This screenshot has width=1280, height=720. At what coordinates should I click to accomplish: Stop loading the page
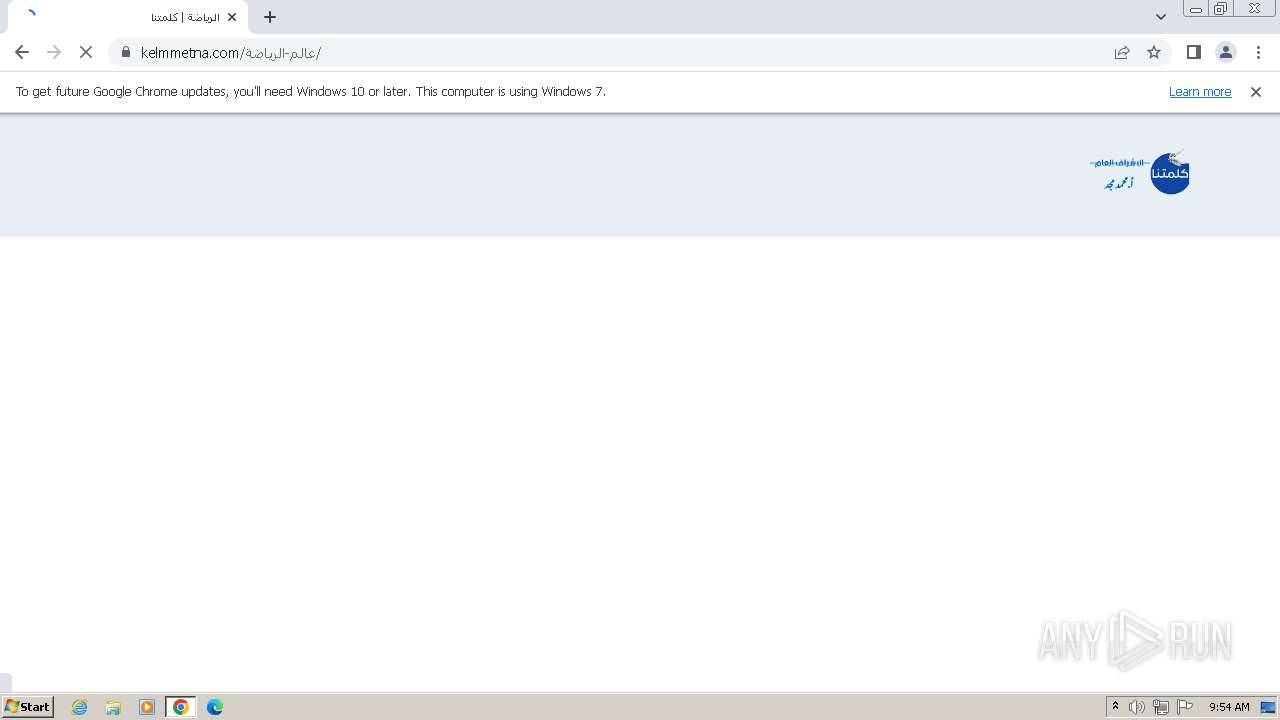(86, 52)
